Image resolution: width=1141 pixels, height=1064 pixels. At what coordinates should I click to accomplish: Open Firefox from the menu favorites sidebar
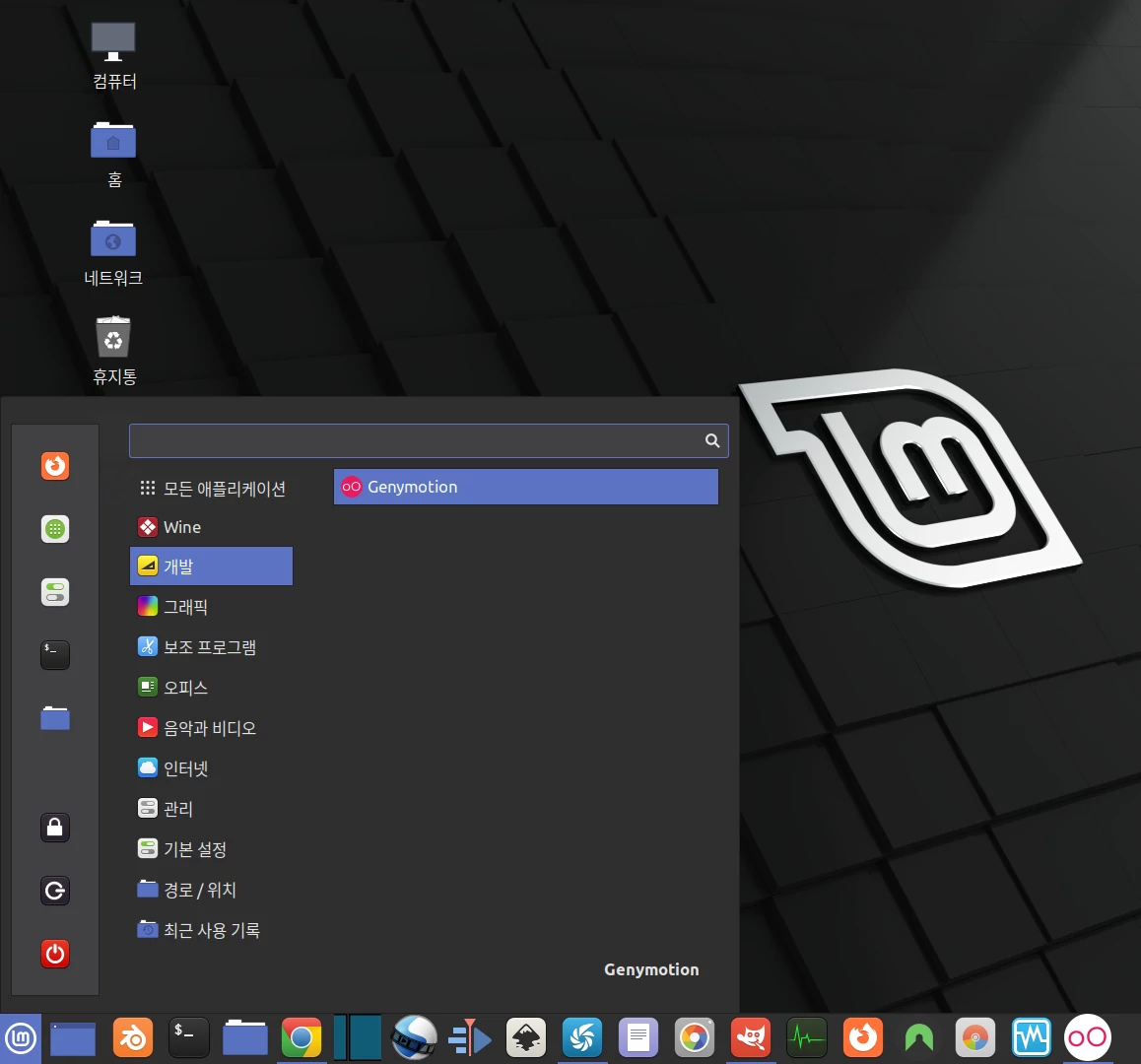55,466
